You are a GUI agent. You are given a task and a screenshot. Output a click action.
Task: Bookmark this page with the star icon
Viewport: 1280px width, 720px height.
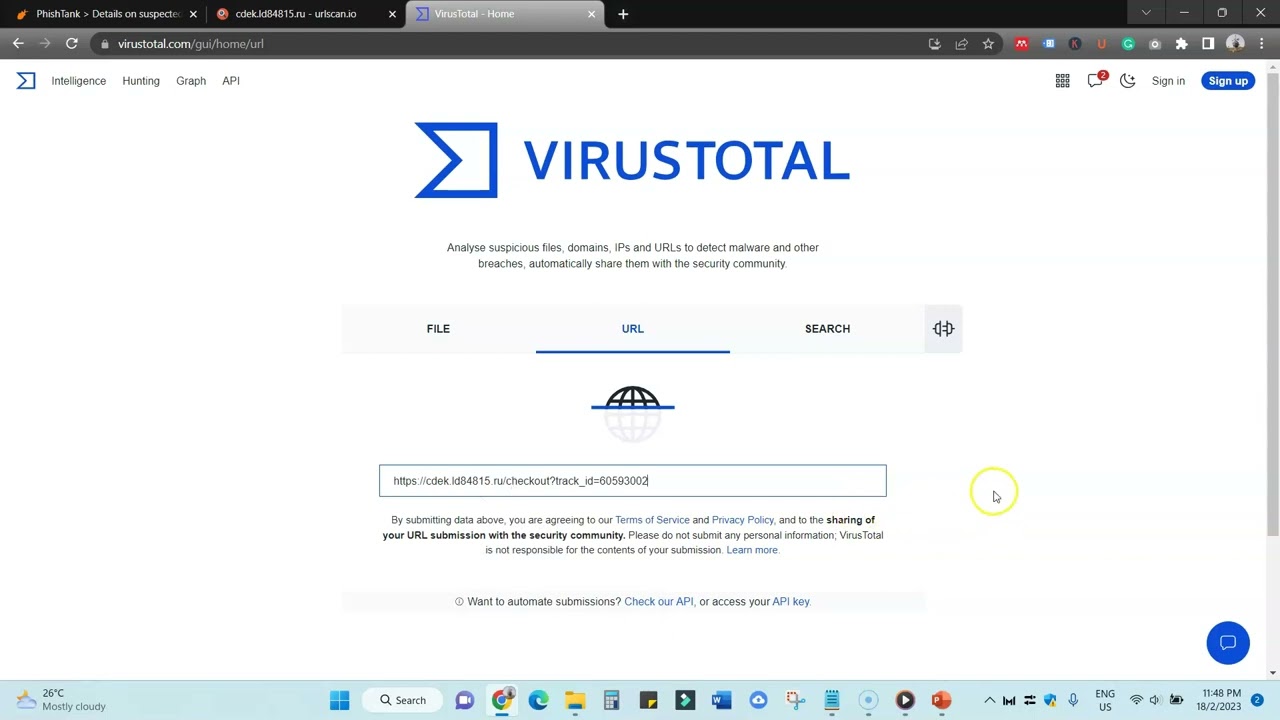point(988,44)
